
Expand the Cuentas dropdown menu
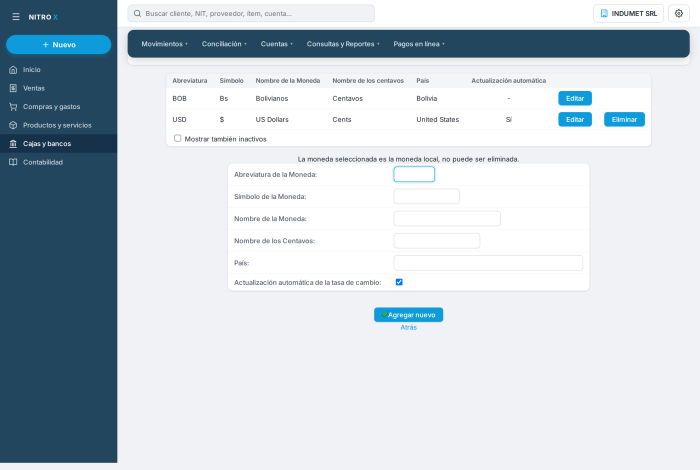click(277, 44)
